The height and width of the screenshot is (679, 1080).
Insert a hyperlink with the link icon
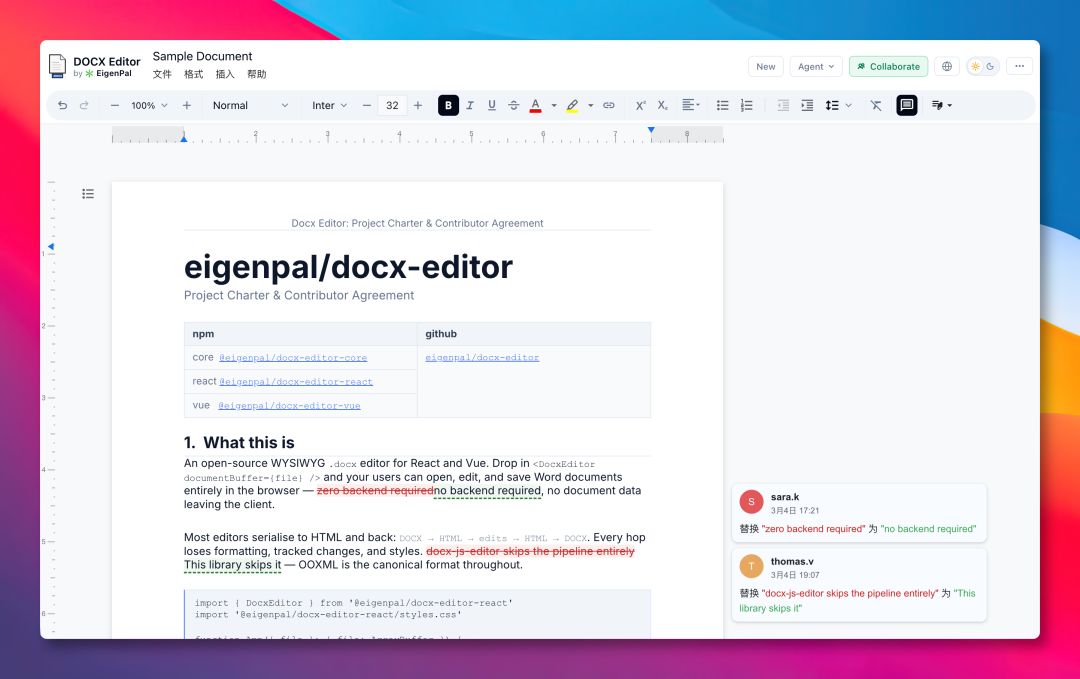(609, 105)
